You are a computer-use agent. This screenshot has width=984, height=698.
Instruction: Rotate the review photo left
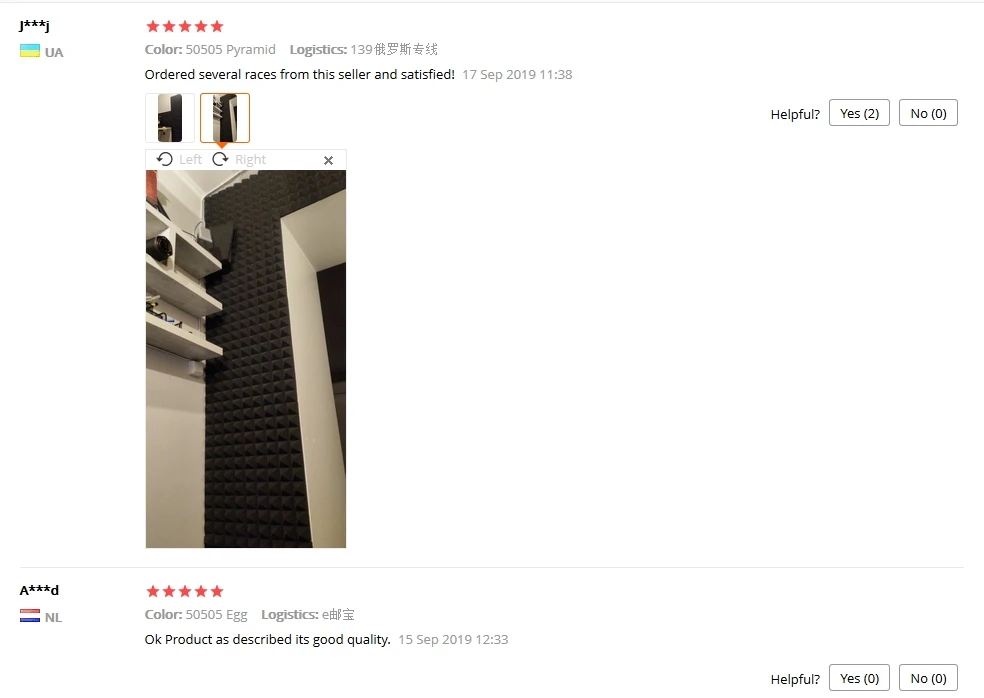(179, 159)
